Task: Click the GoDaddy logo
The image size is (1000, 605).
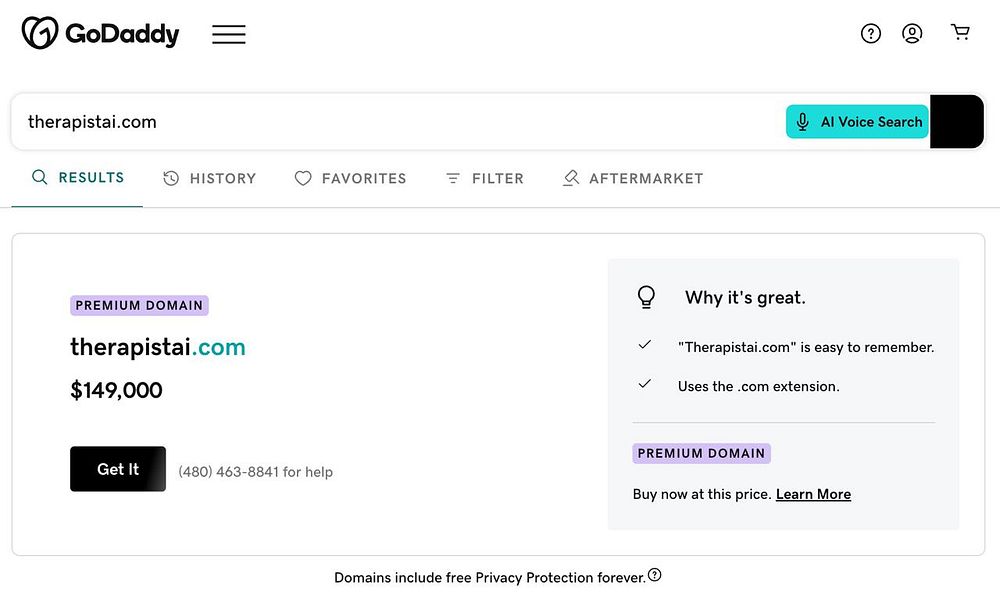Action: point(100,34)
